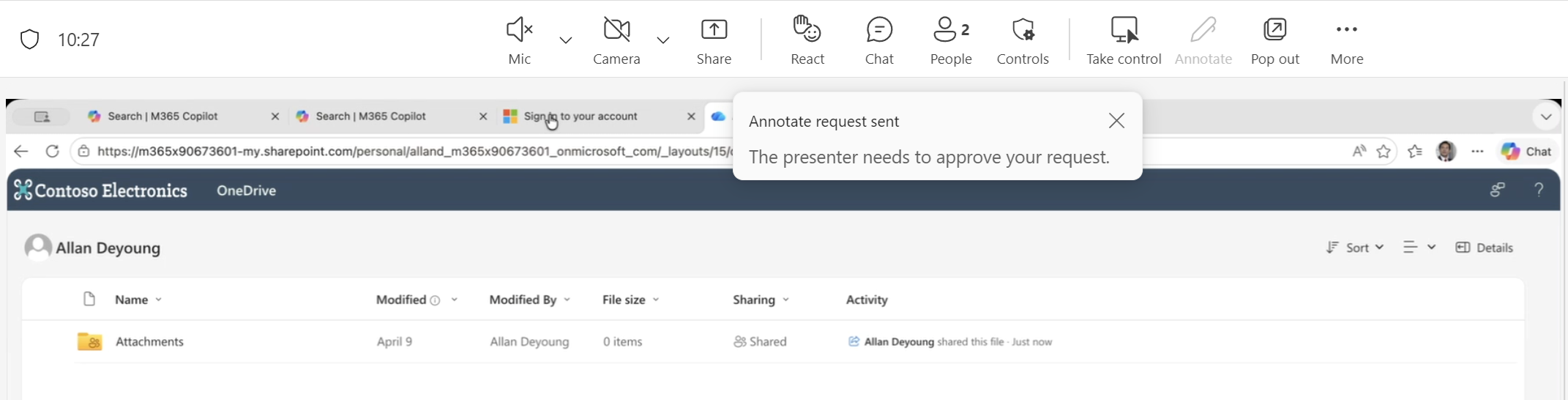The height and width of the screenshot is (400, 1568).
Task: Open the File size column dropdown
Action: [630, 300]
